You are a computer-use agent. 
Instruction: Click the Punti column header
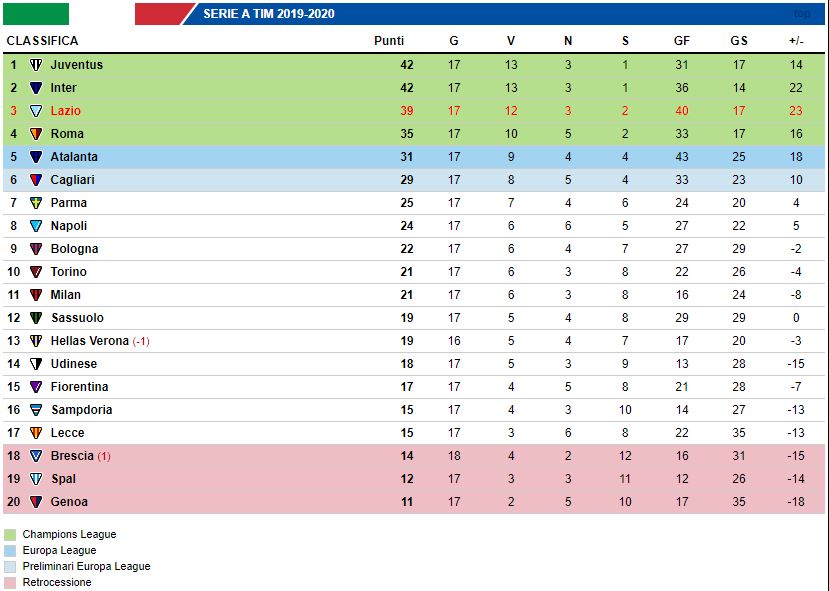[389, 41]
